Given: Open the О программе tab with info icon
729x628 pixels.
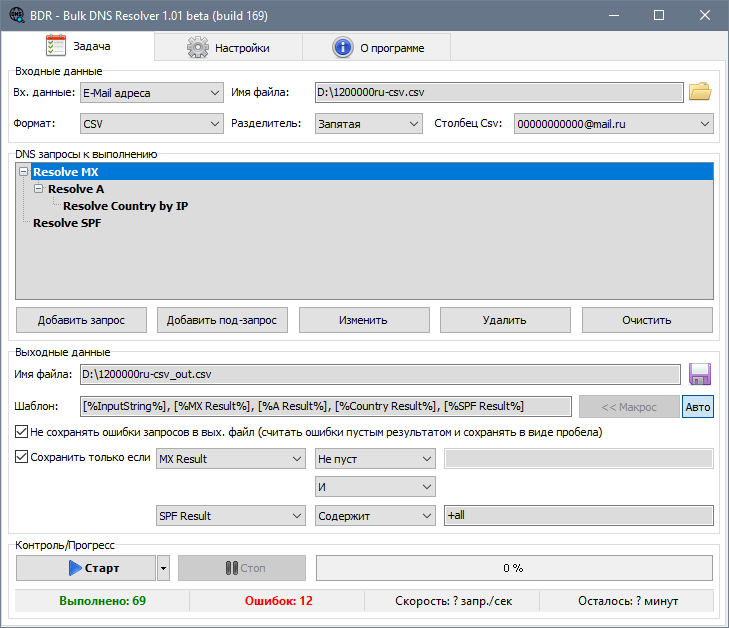Looking at the screenshot, I should point(377,47).
